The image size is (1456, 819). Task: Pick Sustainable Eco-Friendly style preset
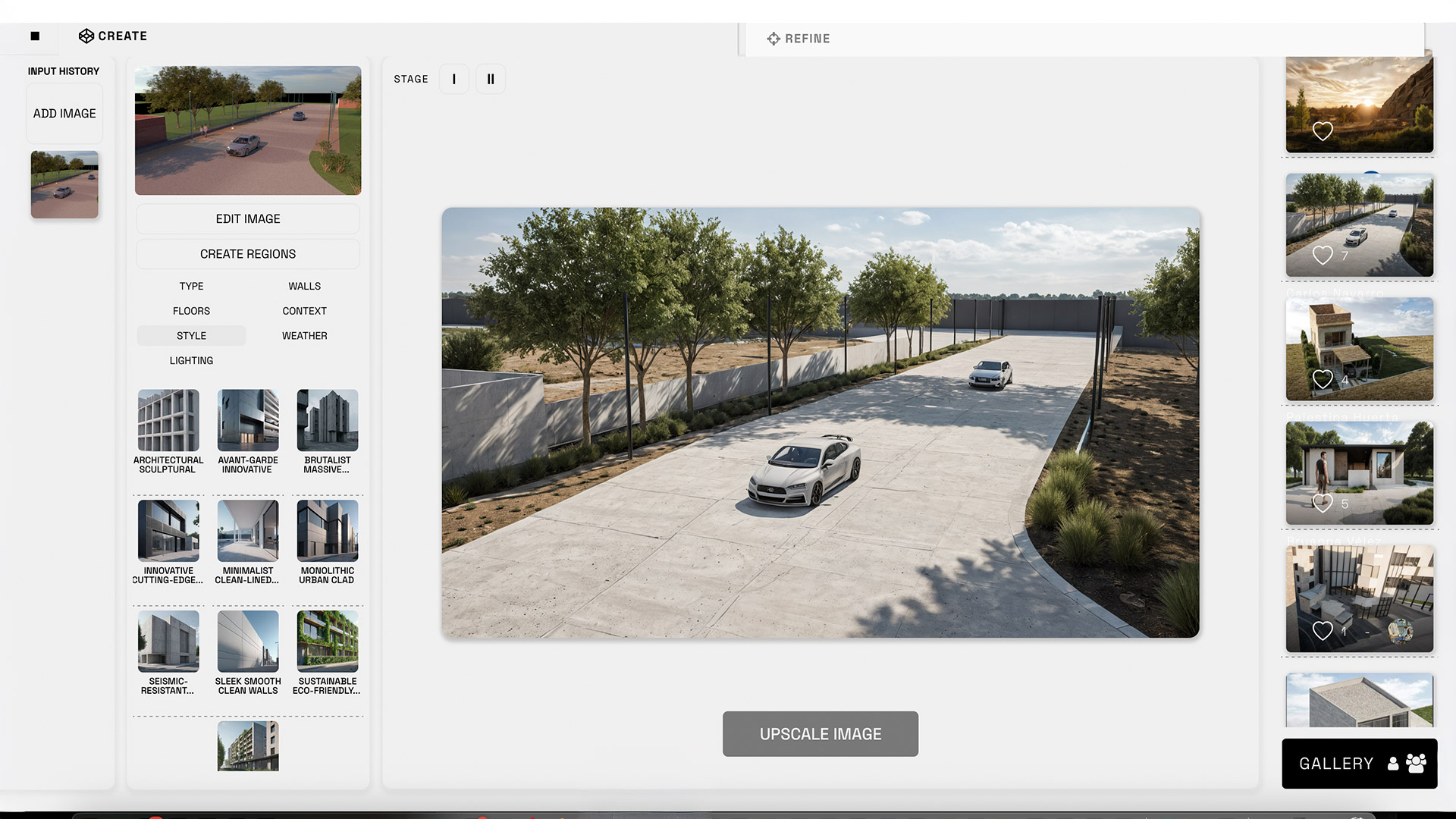[327, 642]
